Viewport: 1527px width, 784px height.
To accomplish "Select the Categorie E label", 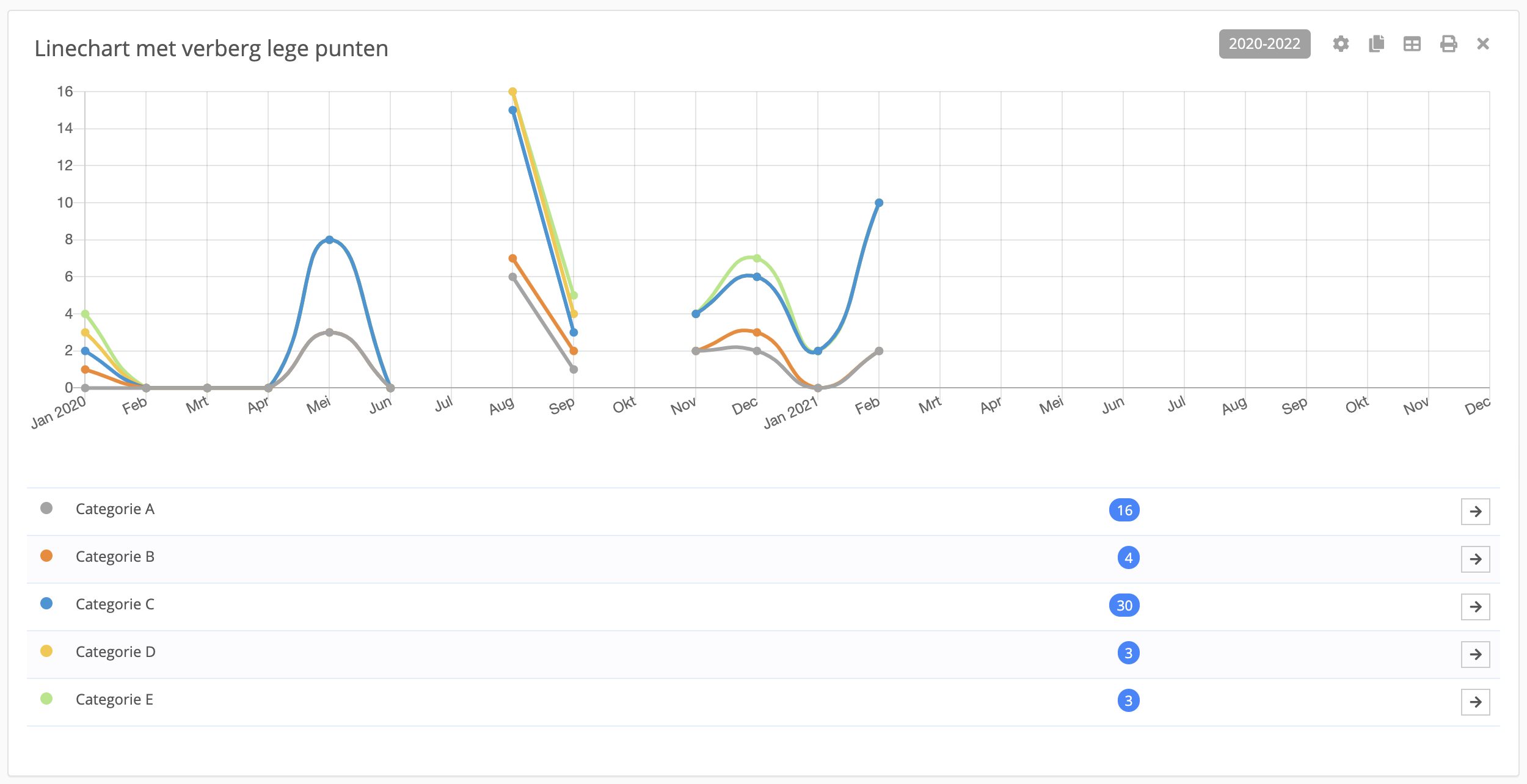I will (x=114, y=700).
